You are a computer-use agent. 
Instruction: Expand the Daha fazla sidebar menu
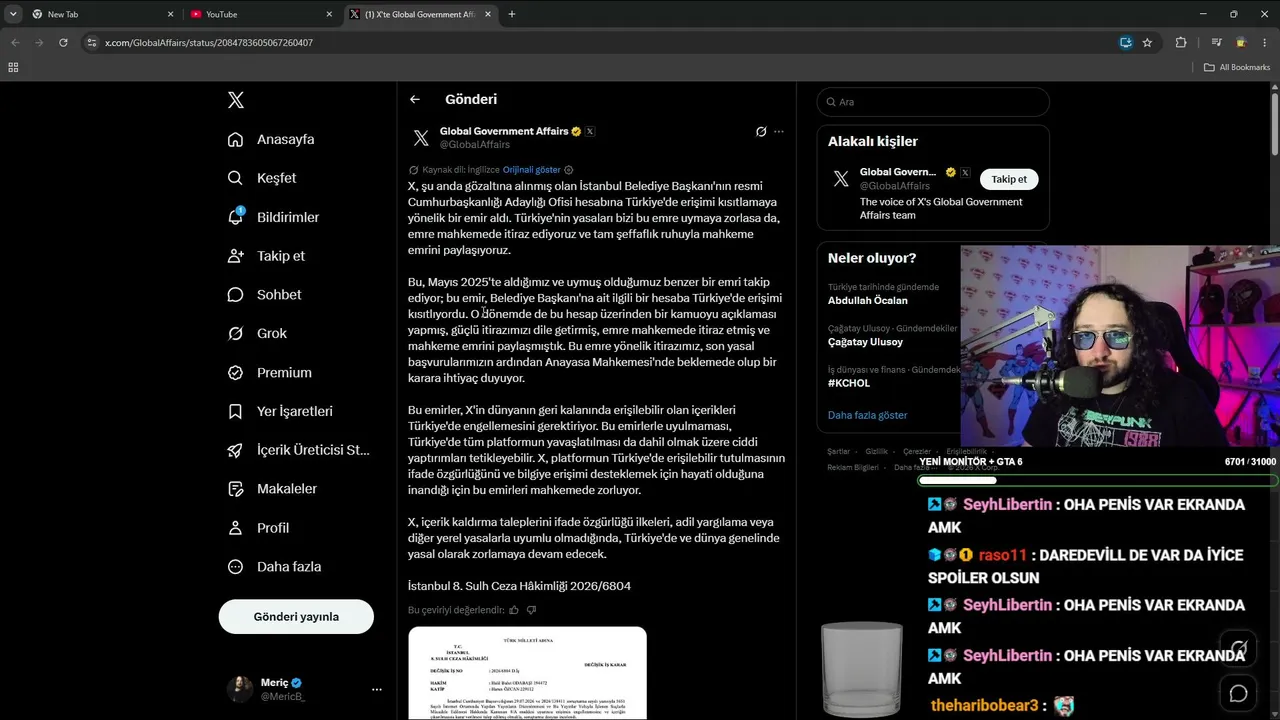(x=274, y=567)
